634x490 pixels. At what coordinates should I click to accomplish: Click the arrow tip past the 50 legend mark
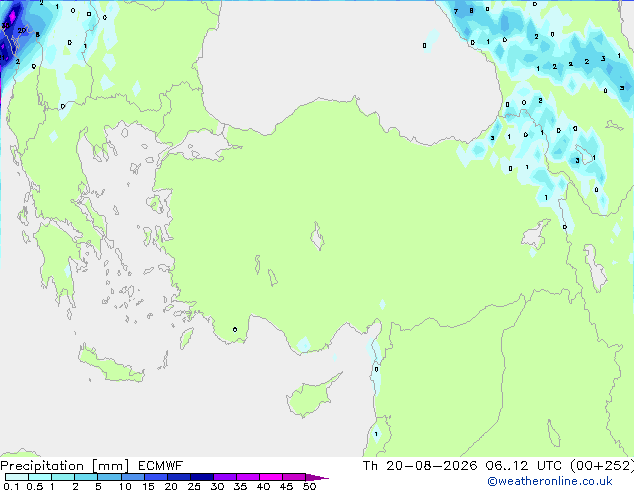[317, 478]
